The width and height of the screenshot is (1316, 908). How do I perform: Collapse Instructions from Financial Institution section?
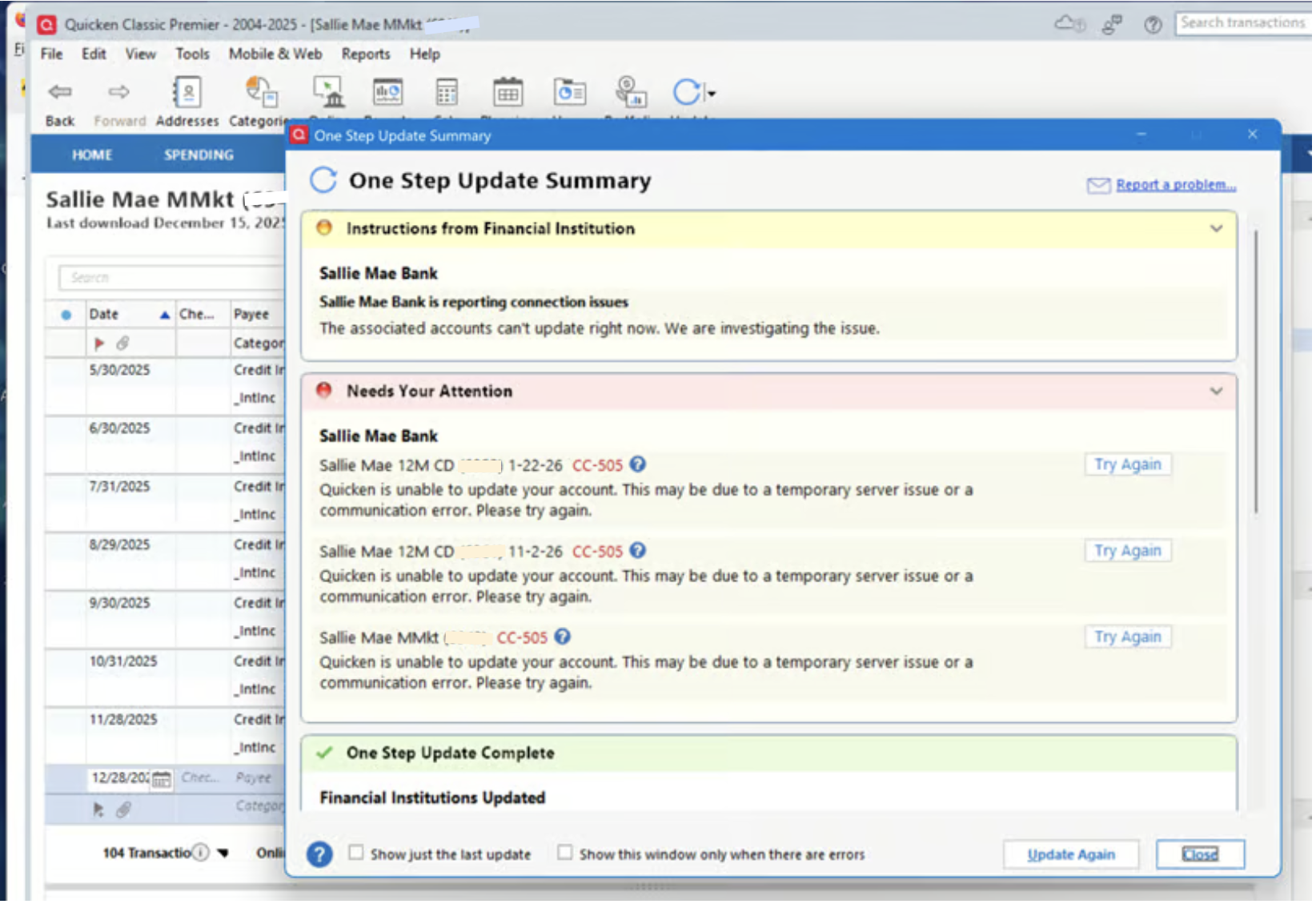pos(1217,229)
